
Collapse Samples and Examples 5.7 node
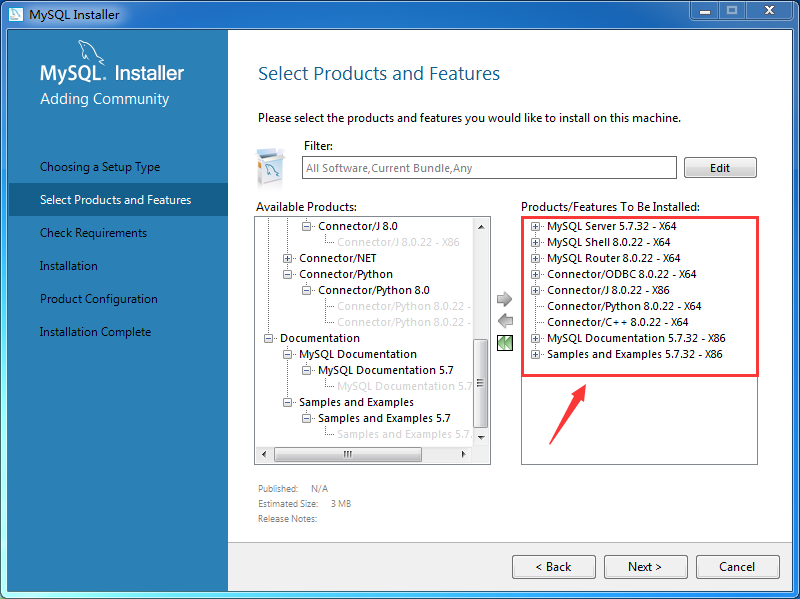point(306,418)
